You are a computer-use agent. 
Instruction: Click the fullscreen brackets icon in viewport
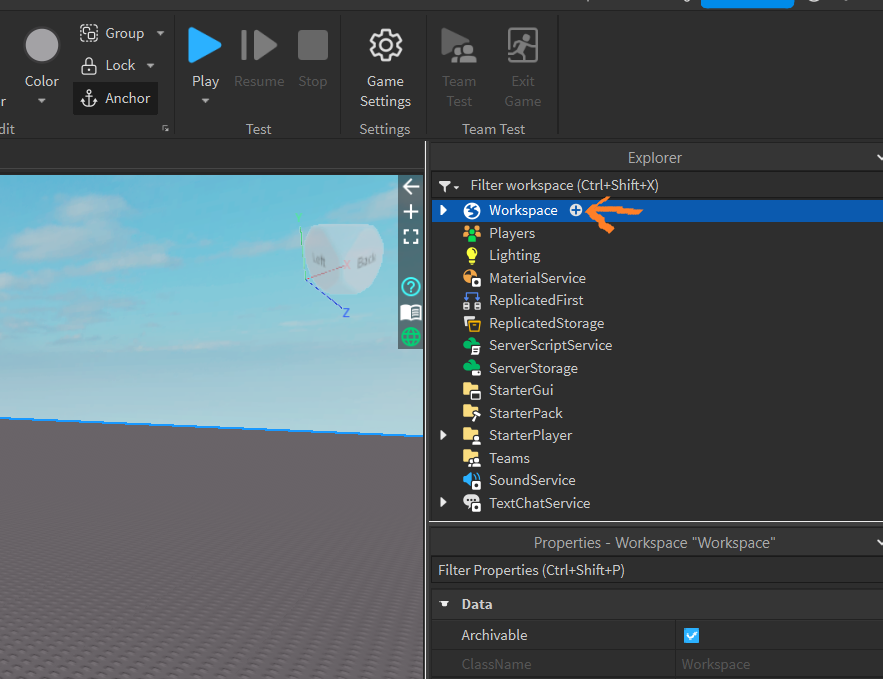(x=411, y=236)
